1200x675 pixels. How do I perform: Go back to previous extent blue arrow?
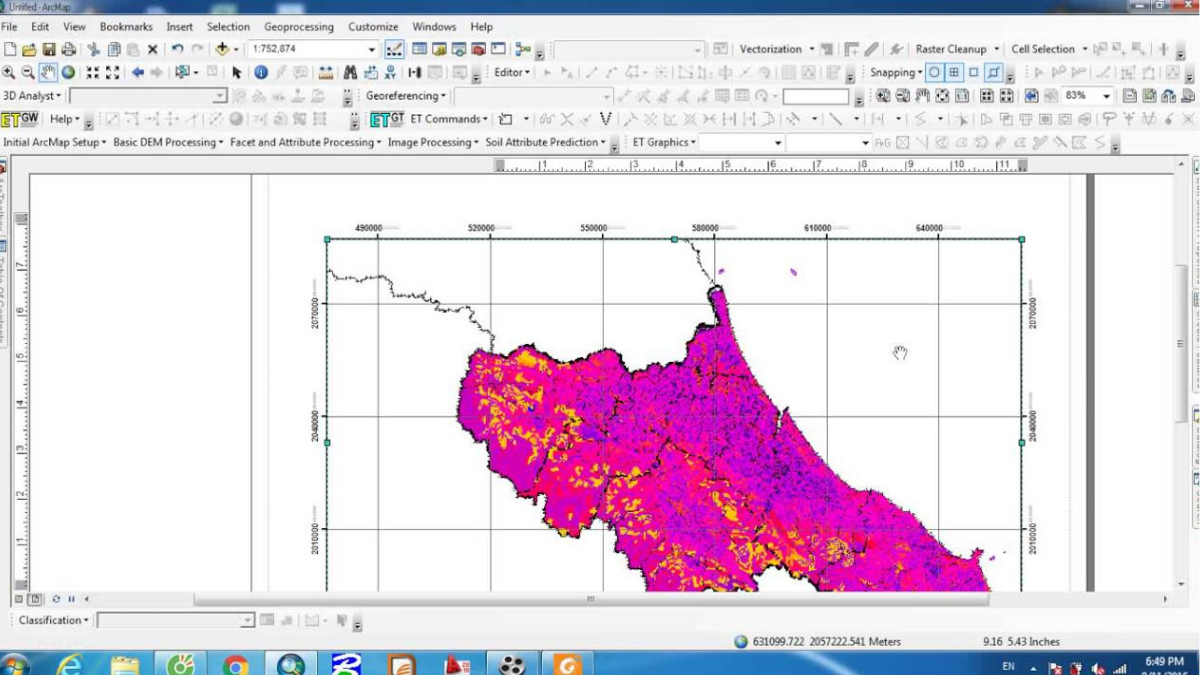click(138, 72)
